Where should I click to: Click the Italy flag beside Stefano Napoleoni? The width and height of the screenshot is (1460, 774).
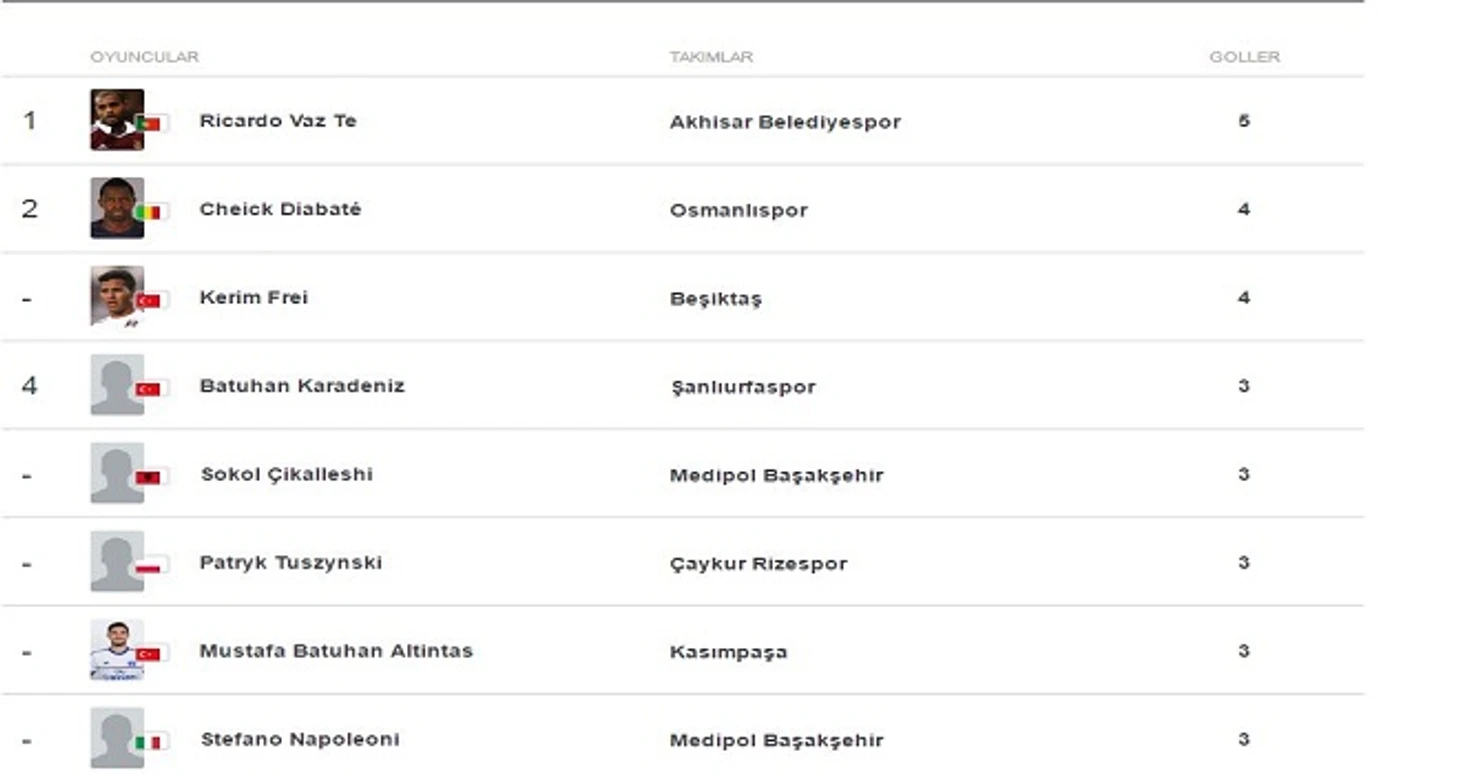click(x=150, y=742)
